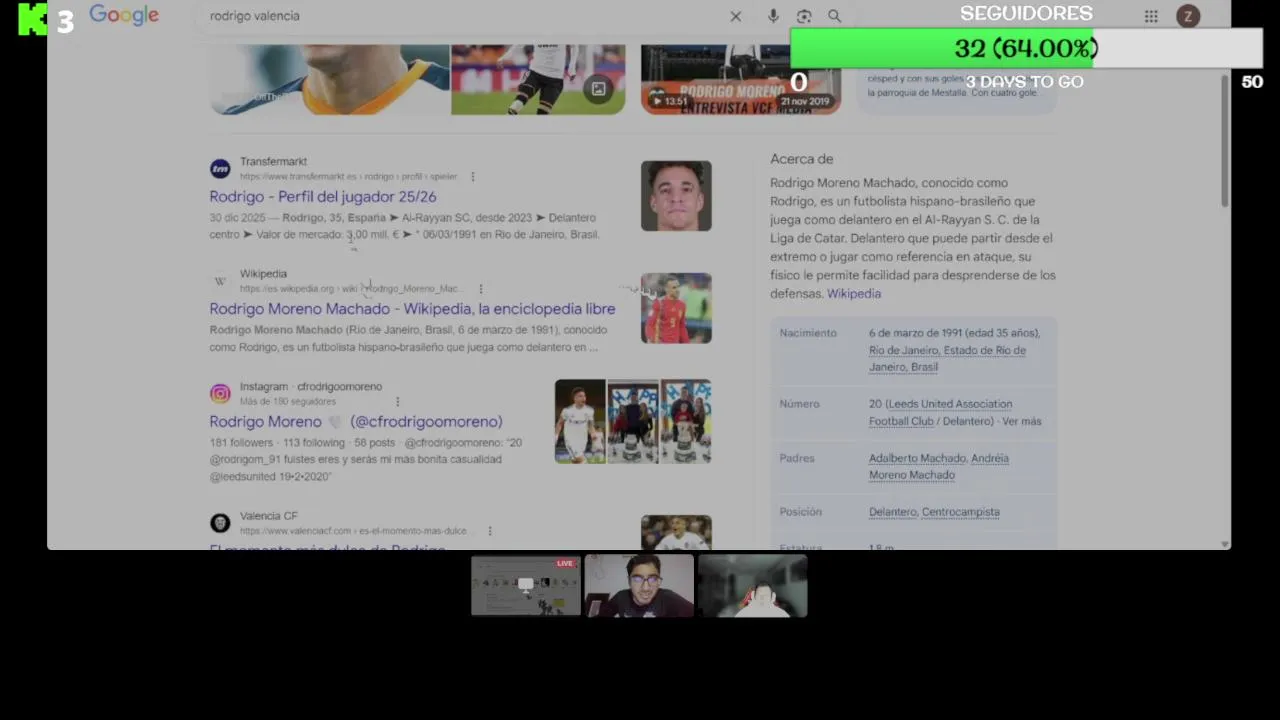Click the Ver más link in Número
This screenshot has width=1280, height=720.
(1021, 422)
